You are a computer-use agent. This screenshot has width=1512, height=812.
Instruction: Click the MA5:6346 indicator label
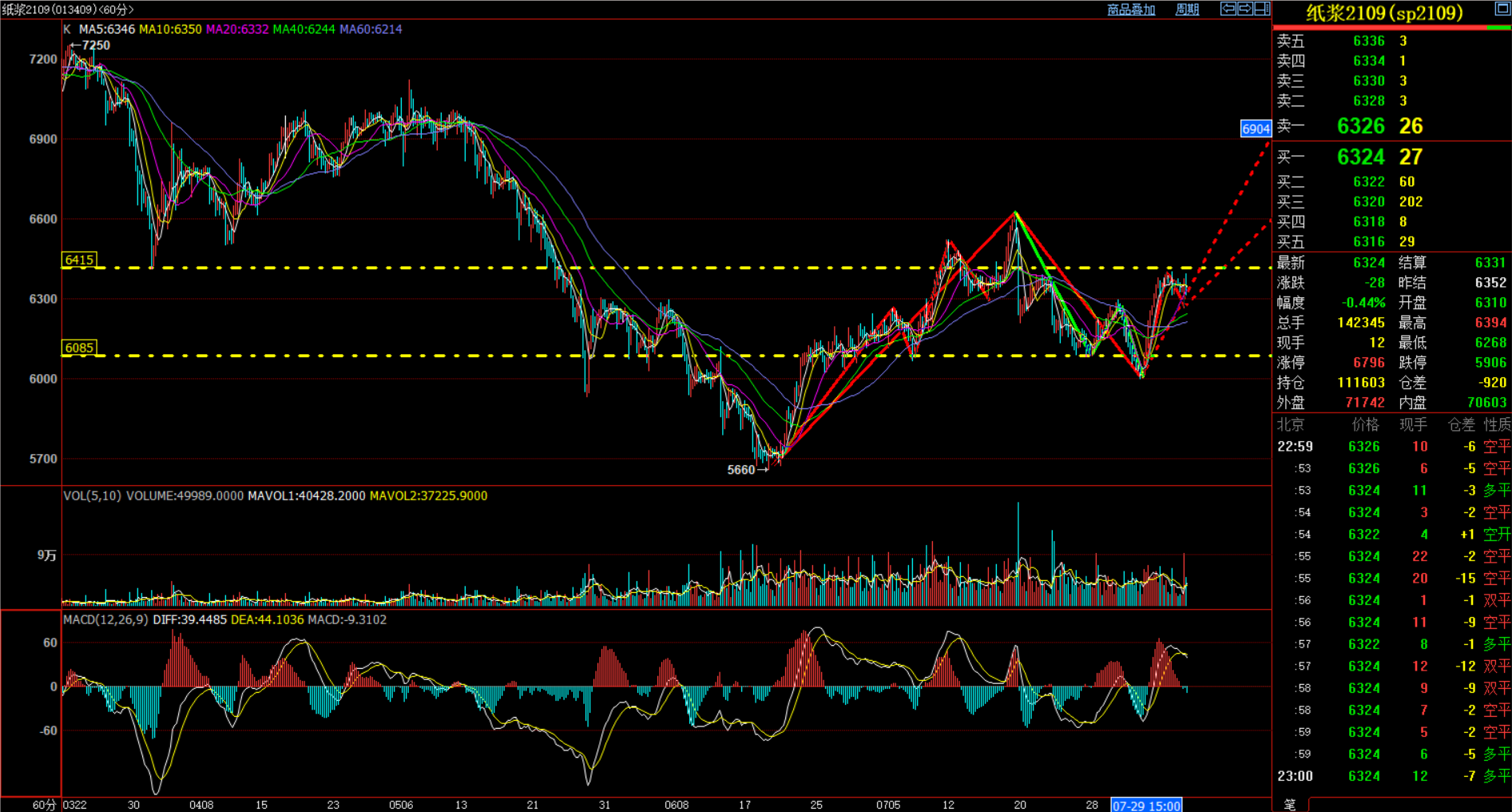107,30
